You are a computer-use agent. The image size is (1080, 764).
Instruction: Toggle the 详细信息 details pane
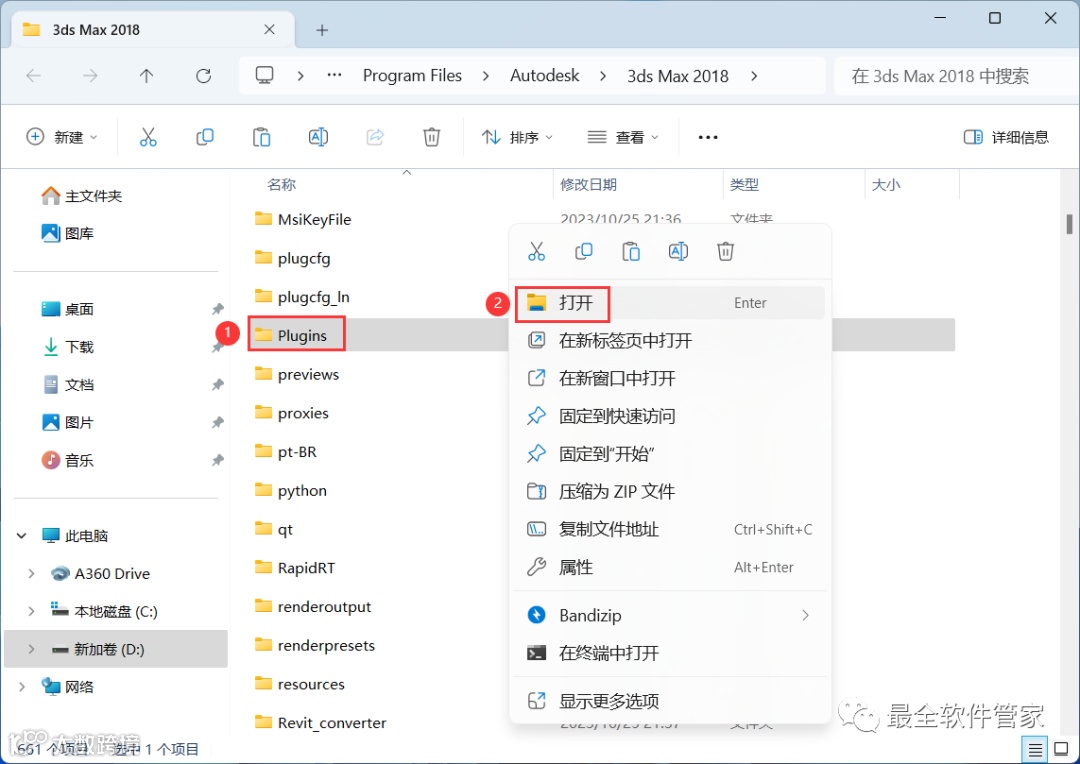point(1006,137)
